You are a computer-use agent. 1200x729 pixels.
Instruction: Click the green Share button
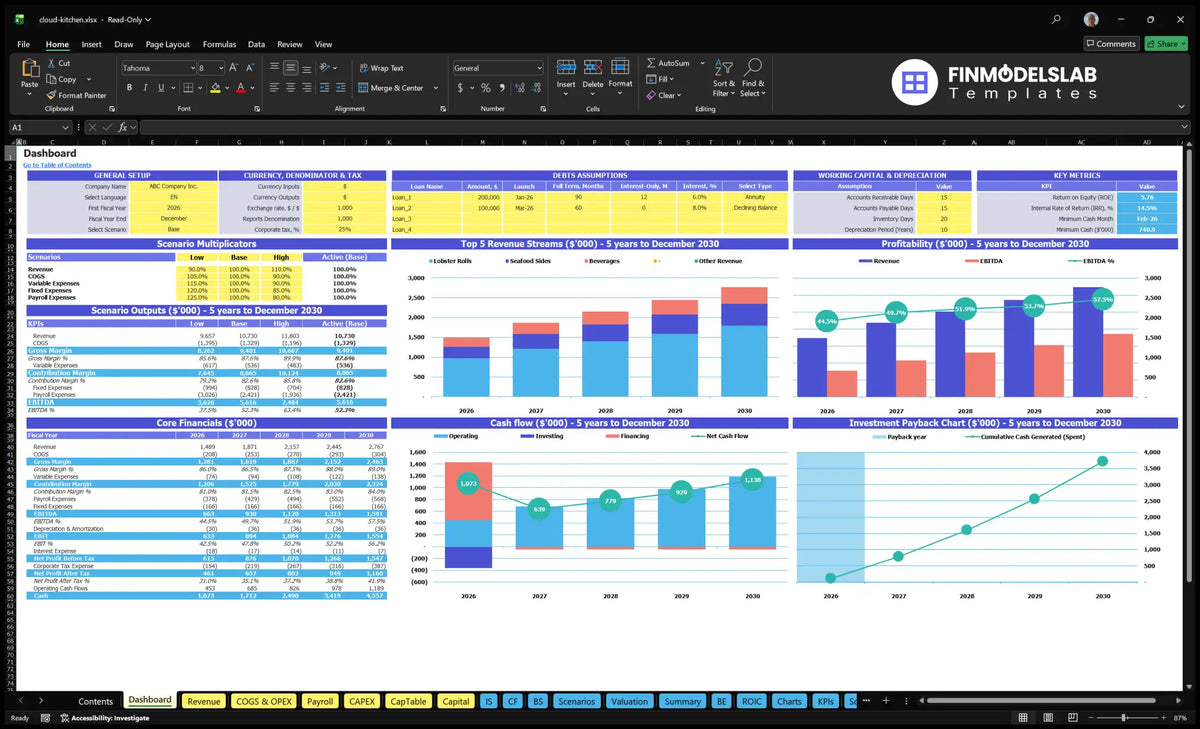coord(1165,44)
